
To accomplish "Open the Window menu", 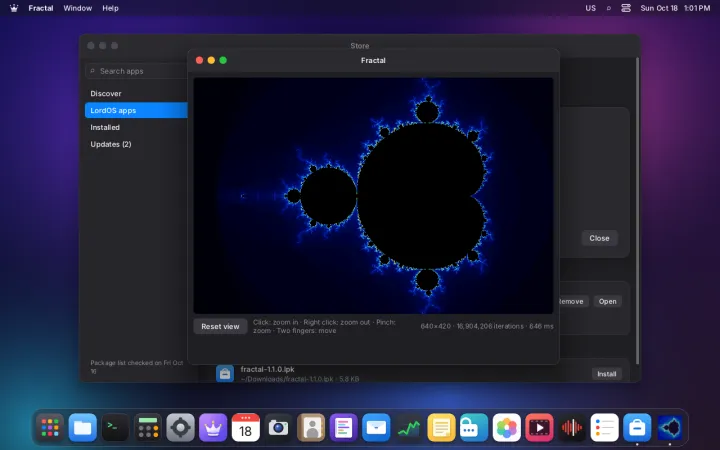I will [x=78, y=8].
